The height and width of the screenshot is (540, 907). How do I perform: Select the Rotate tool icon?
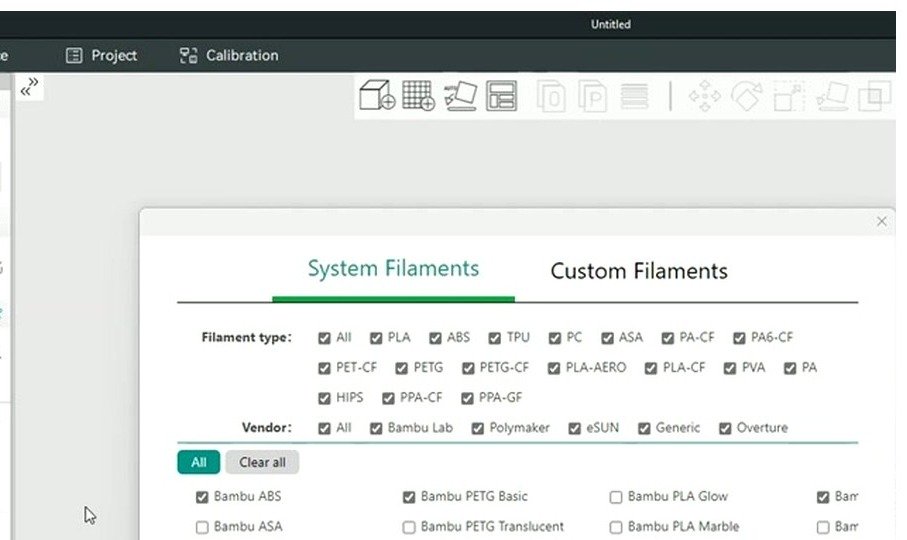click(747, 96)
